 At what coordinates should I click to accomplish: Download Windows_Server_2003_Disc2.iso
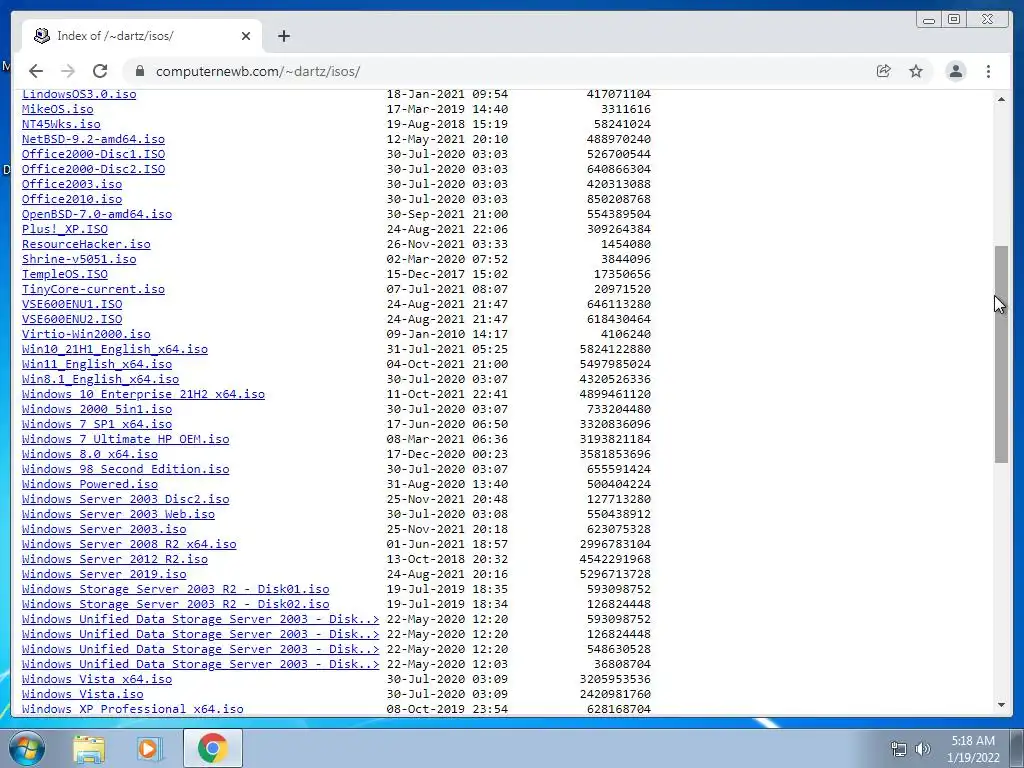click(125, 500)
